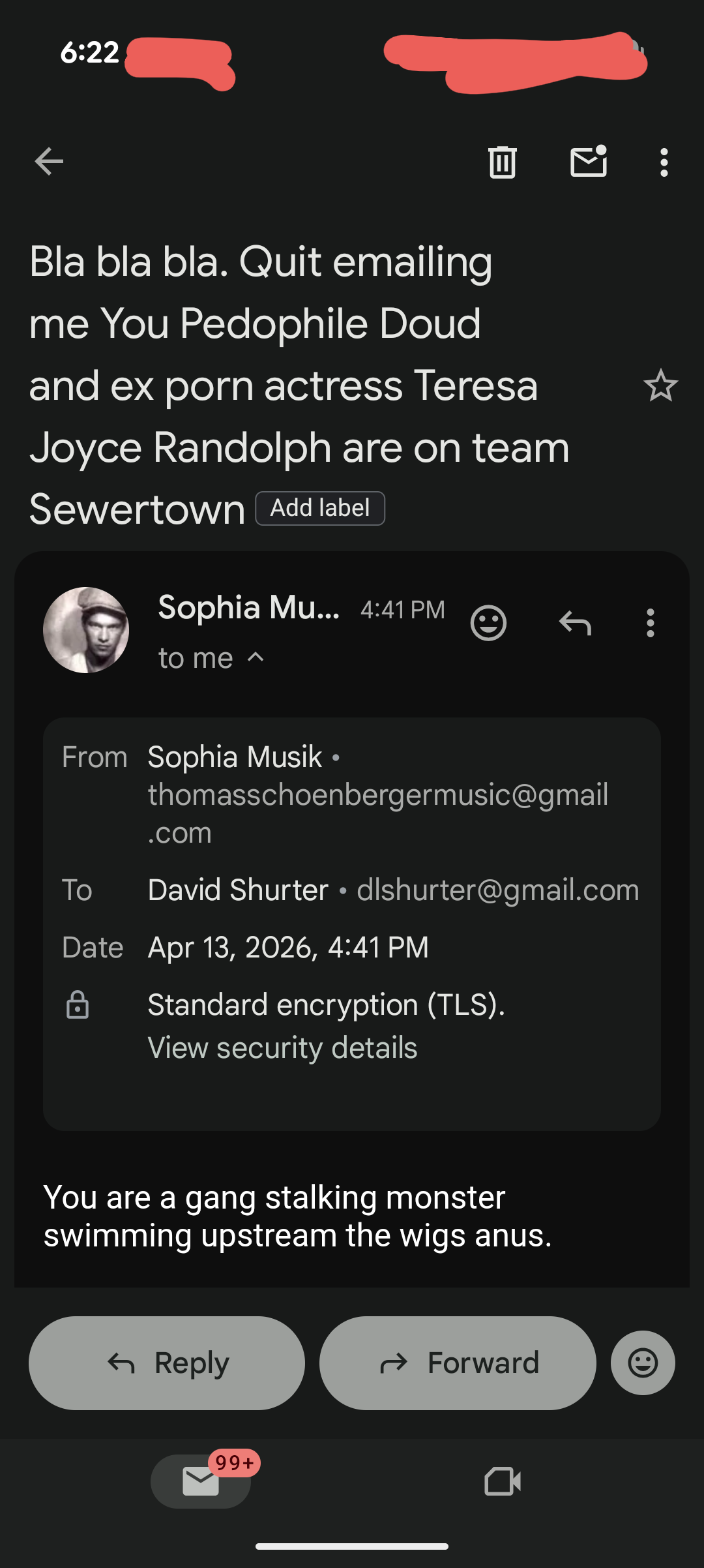This screenshot has height=1568, width=704.
Task: Star this email conversation
Action: tap(660, 385)
